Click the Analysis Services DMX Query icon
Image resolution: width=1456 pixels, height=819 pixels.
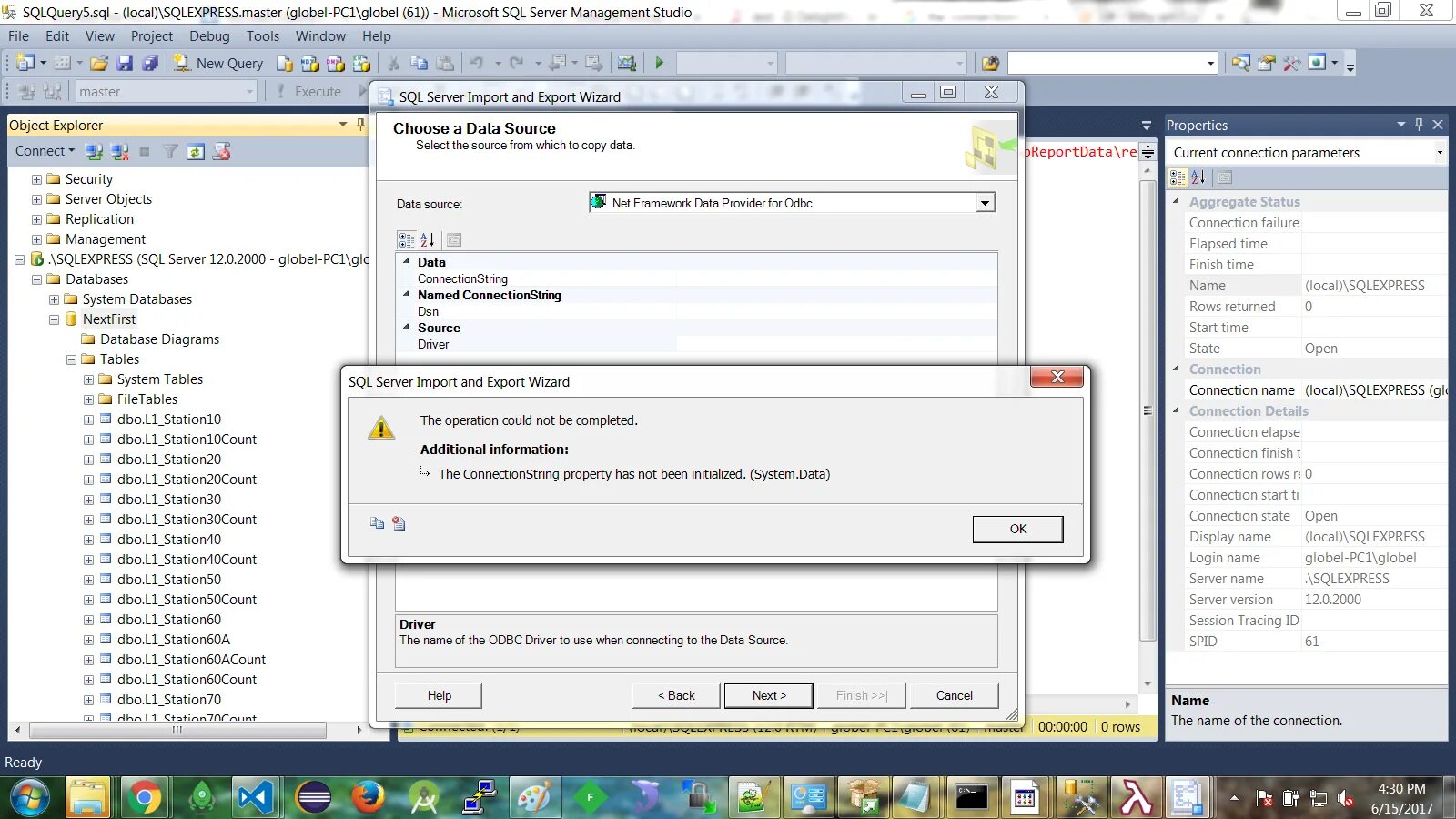pyautogui.click(x=336, y=63)
